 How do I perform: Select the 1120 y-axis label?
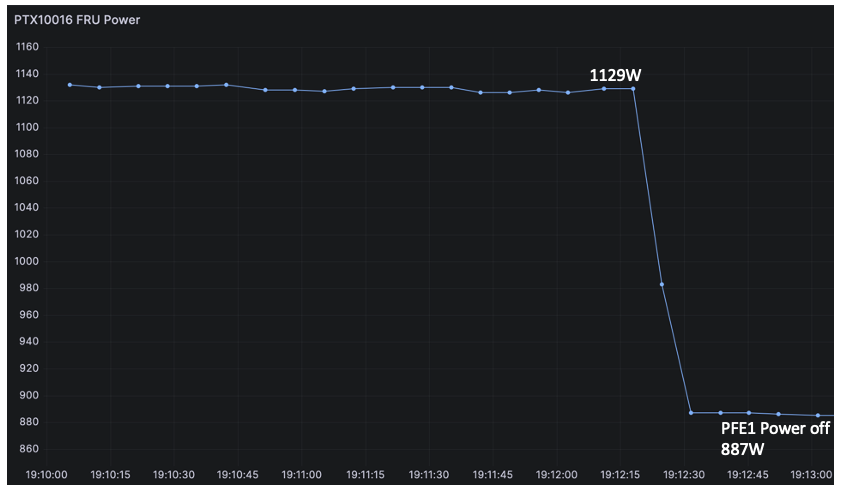coord(27,101)
